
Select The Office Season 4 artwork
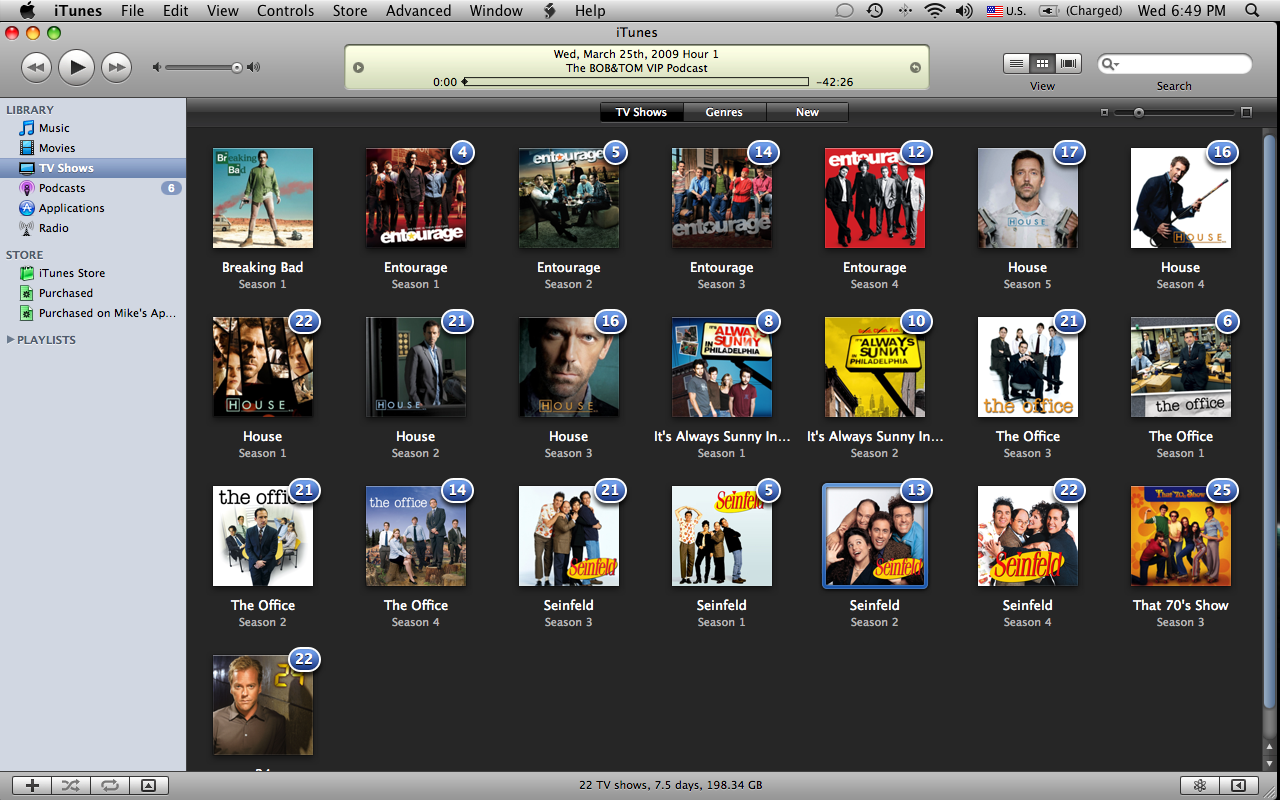click(416, 536)
